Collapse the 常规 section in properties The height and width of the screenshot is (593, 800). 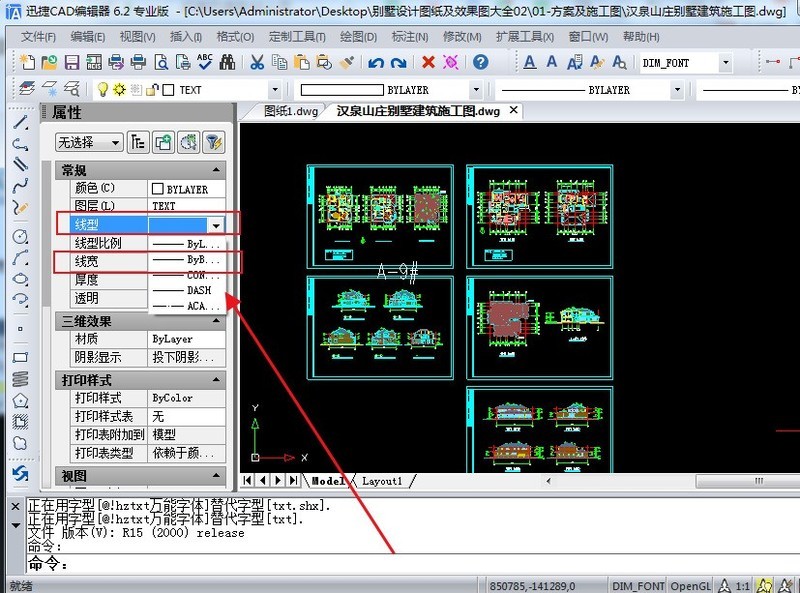click(217, 170)
